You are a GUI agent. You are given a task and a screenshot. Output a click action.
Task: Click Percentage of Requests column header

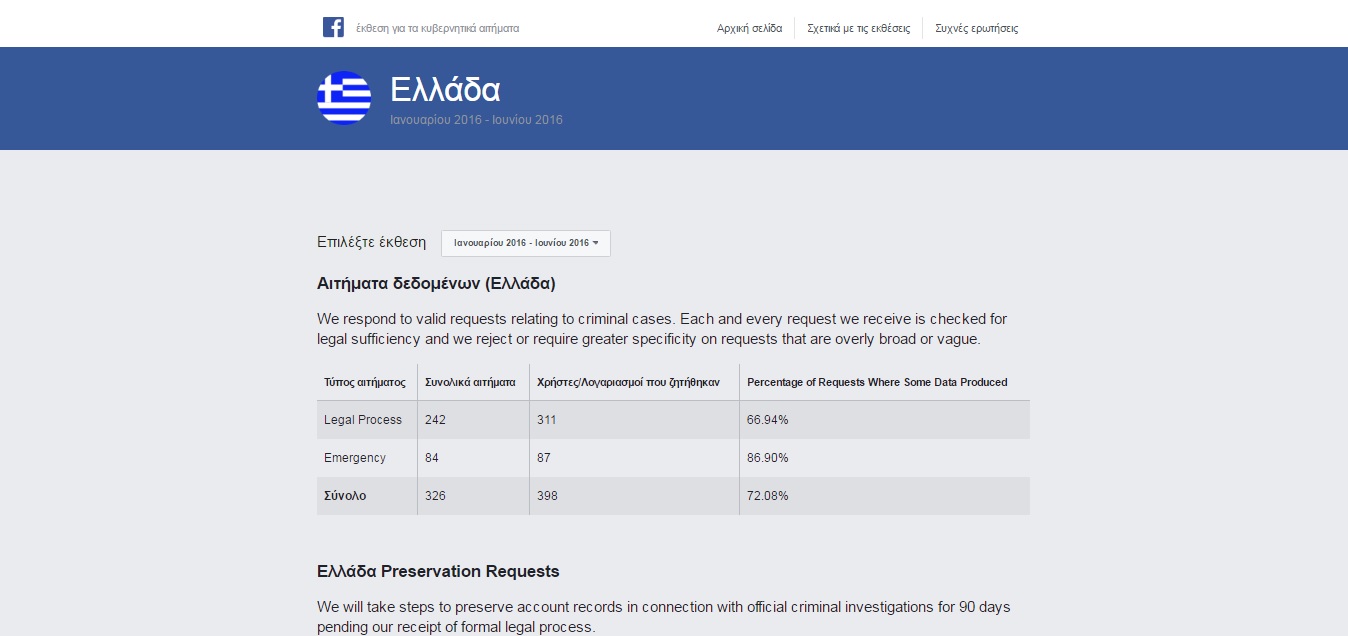pos(876,382)
